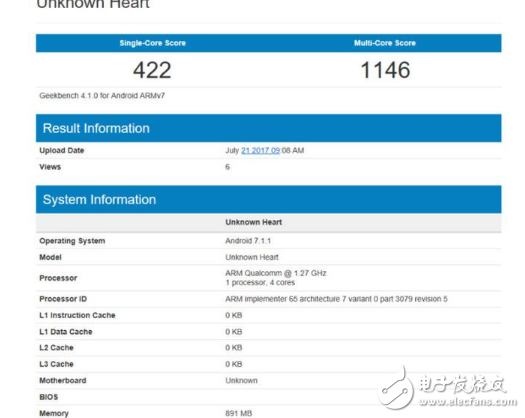Screen dimensions: 525x418
Task: Click the 'ARM implementer 65 architecture' value
Action: tap(336, 299)
